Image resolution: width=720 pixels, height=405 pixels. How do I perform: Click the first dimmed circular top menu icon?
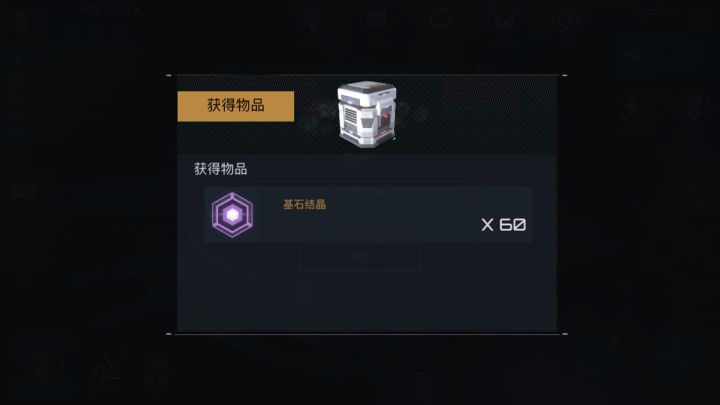click(312, 19)
